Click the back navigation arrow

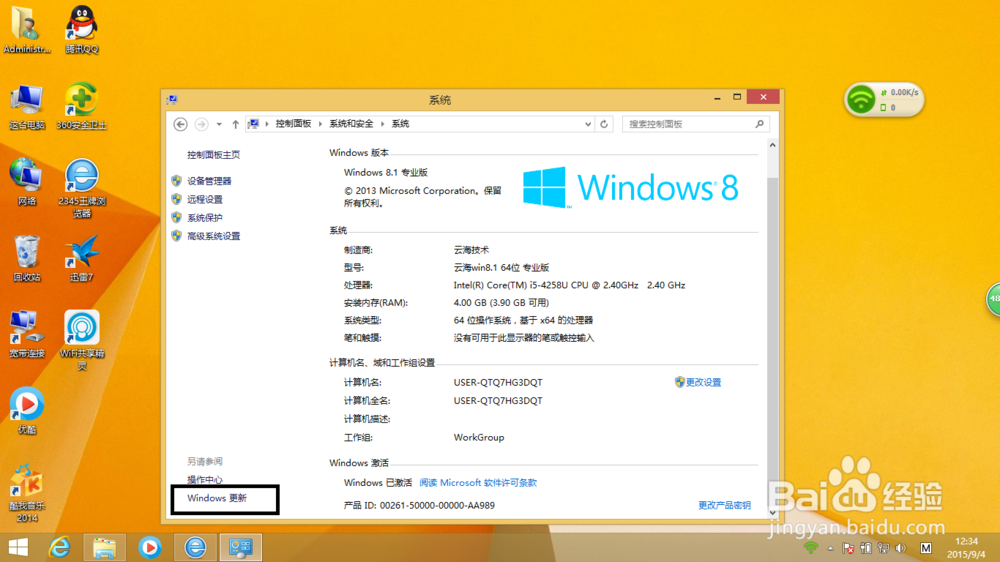pyautogui.click(x=180, y=124)
